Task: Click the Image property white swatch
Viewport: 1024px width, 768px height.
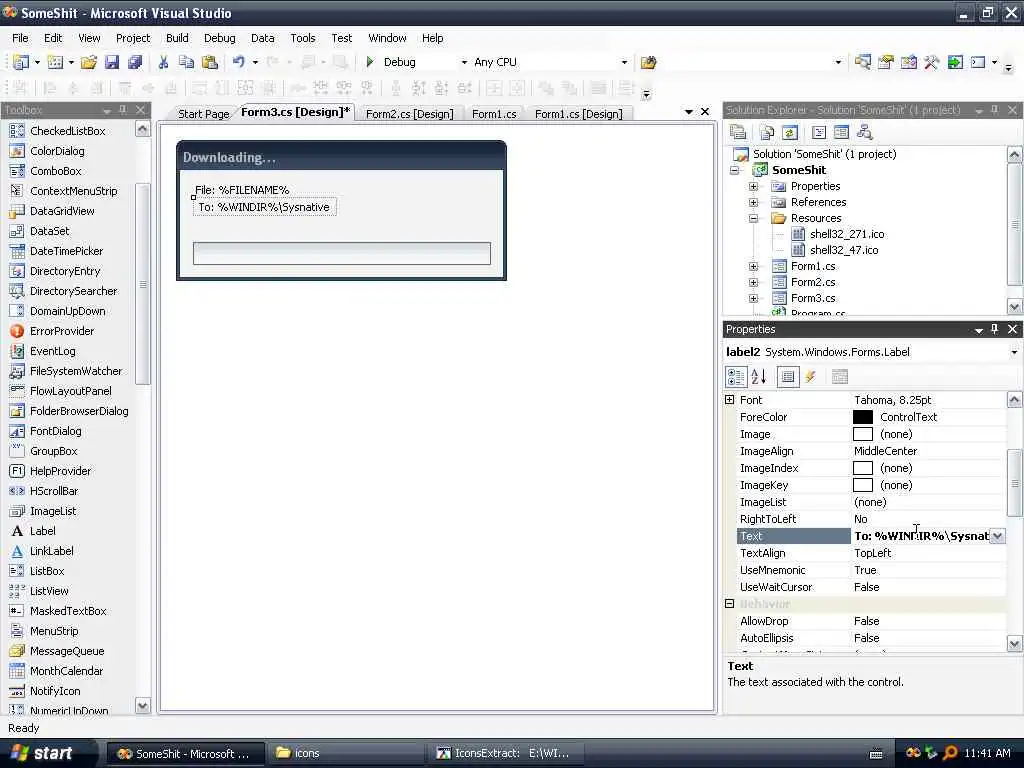Action: click(863, 434)
